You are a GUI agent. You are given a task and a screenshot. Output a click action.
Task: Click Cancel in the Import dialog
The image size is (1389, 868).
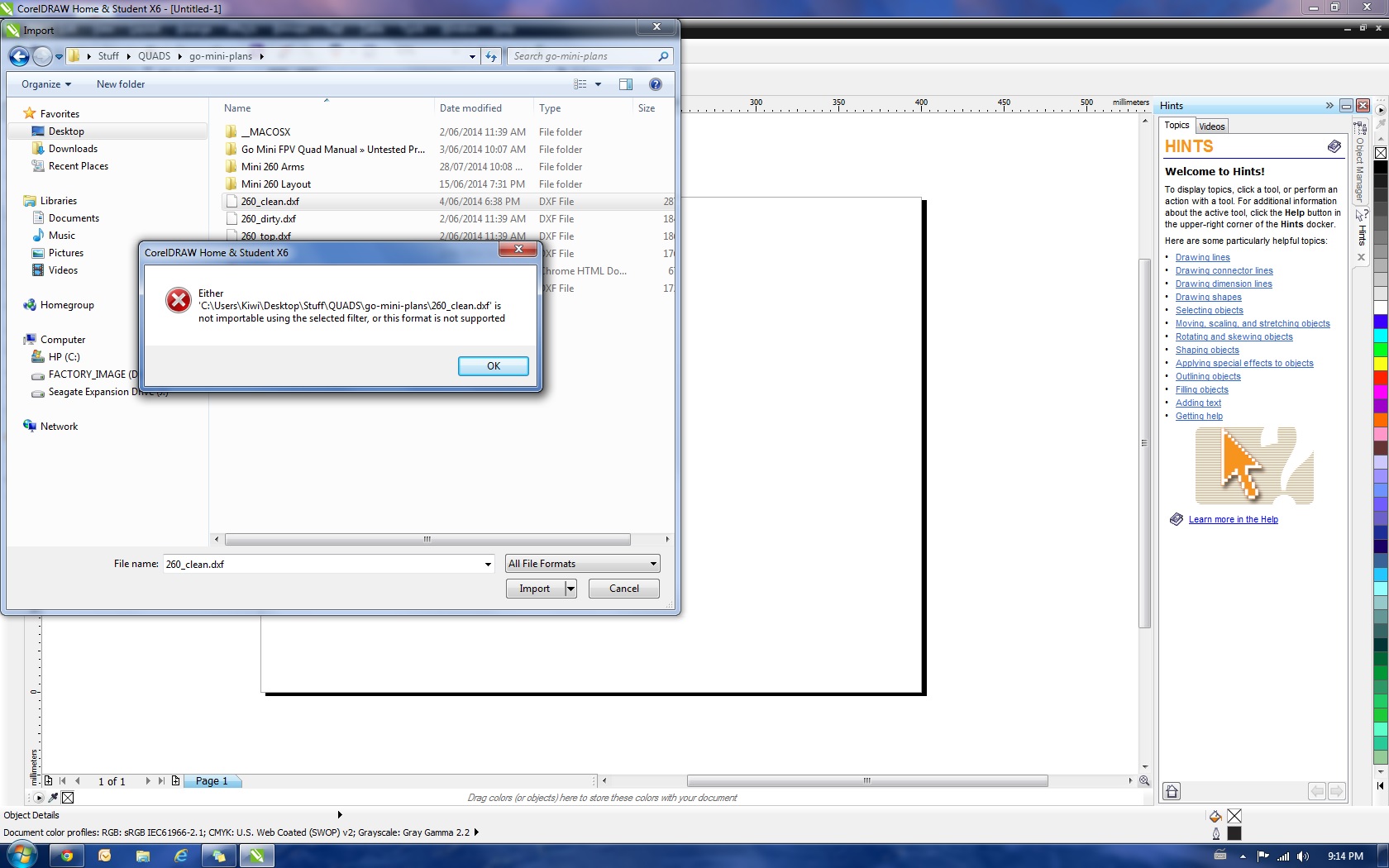(x=623, y=589)
